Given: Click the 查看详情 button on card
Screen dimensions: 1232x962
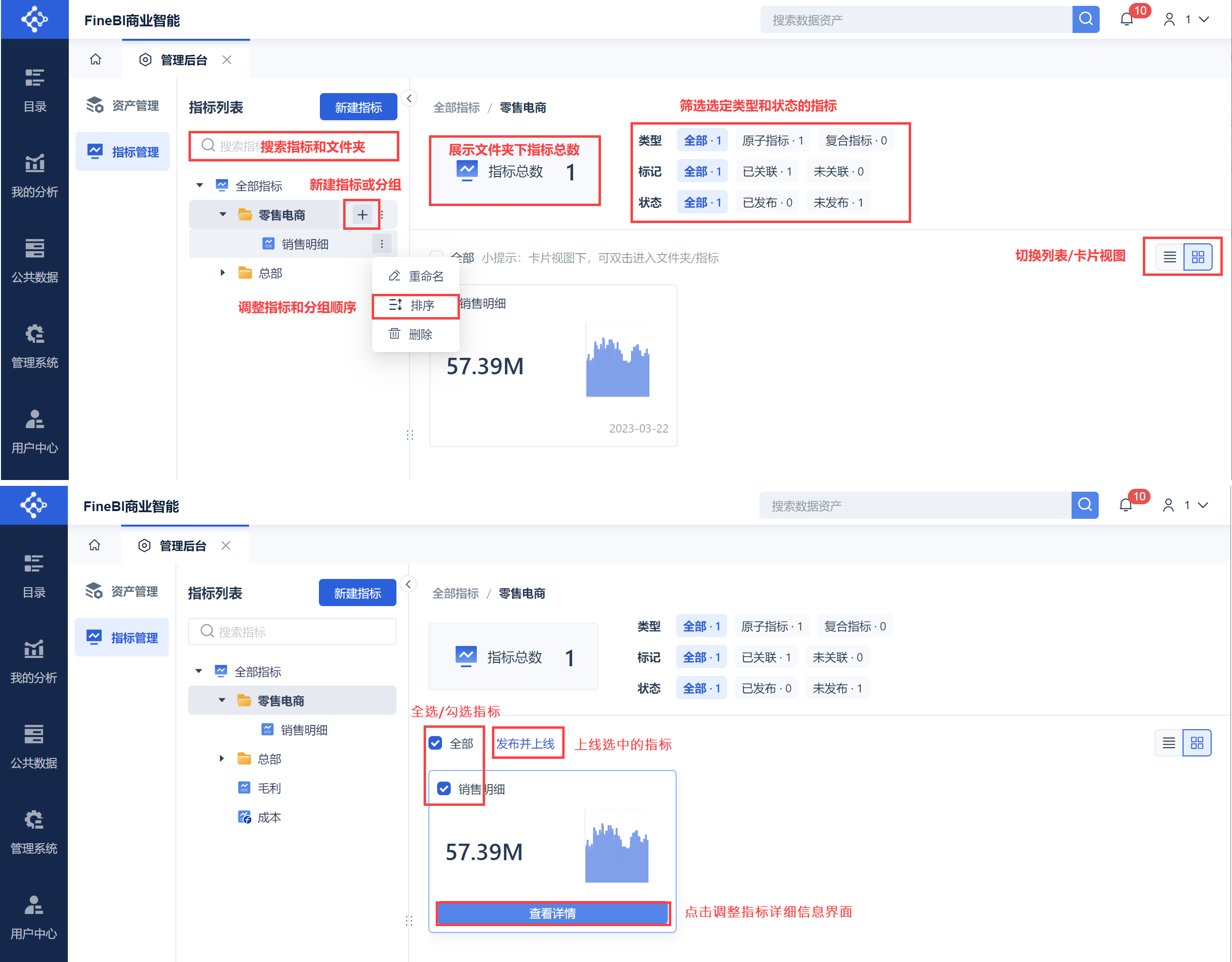Looking at the screenshot, I should [x=552, y=913].
